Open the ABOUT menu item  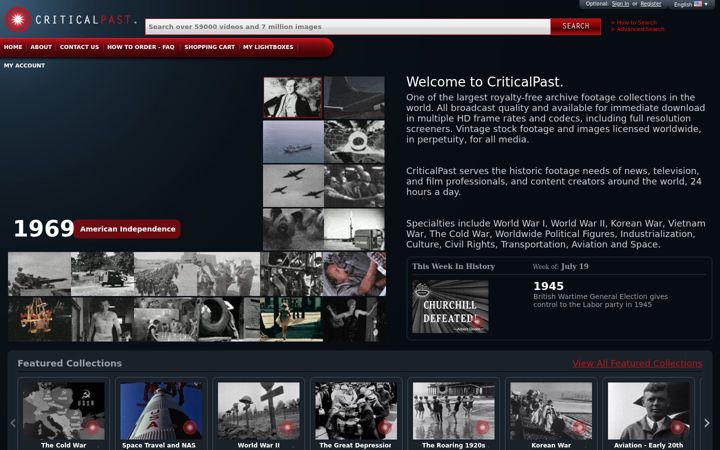[x=41, y=47]
